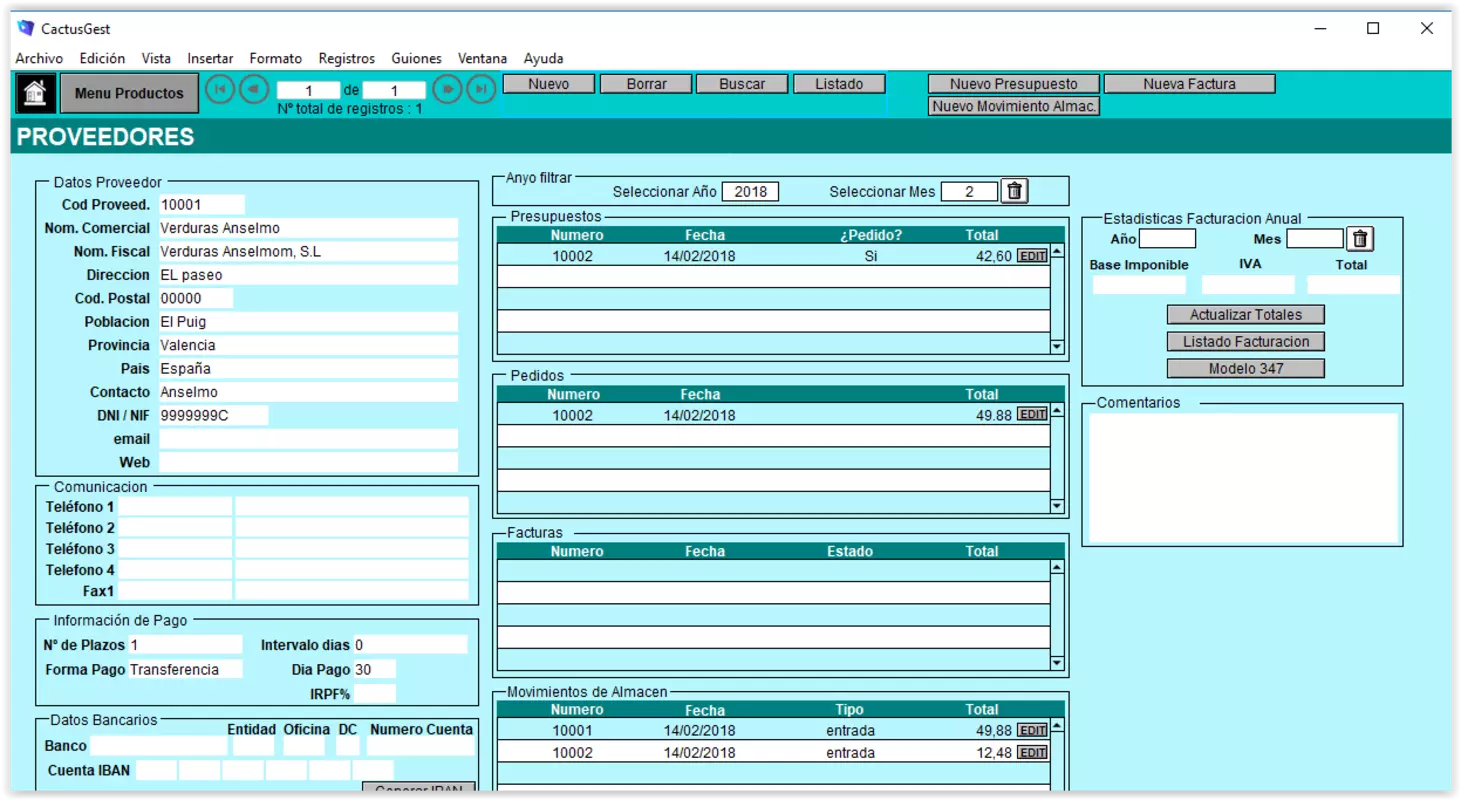Open the Archivo menu

click(39, 58)
